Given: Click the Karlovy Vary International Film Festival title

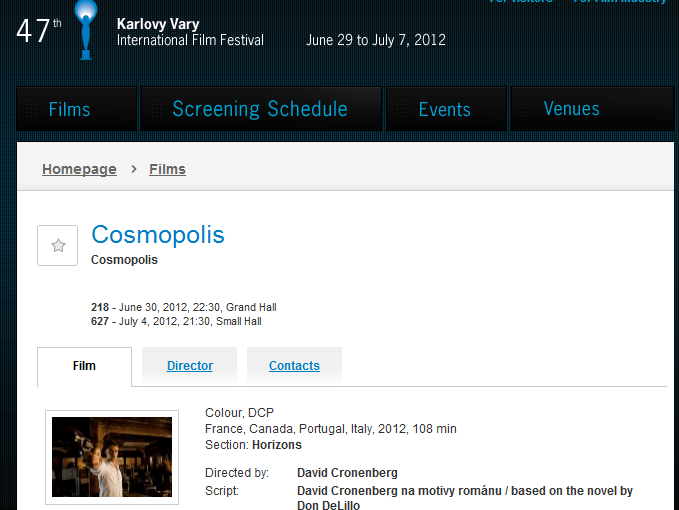Looking at the screenshot, I should 190,32.
